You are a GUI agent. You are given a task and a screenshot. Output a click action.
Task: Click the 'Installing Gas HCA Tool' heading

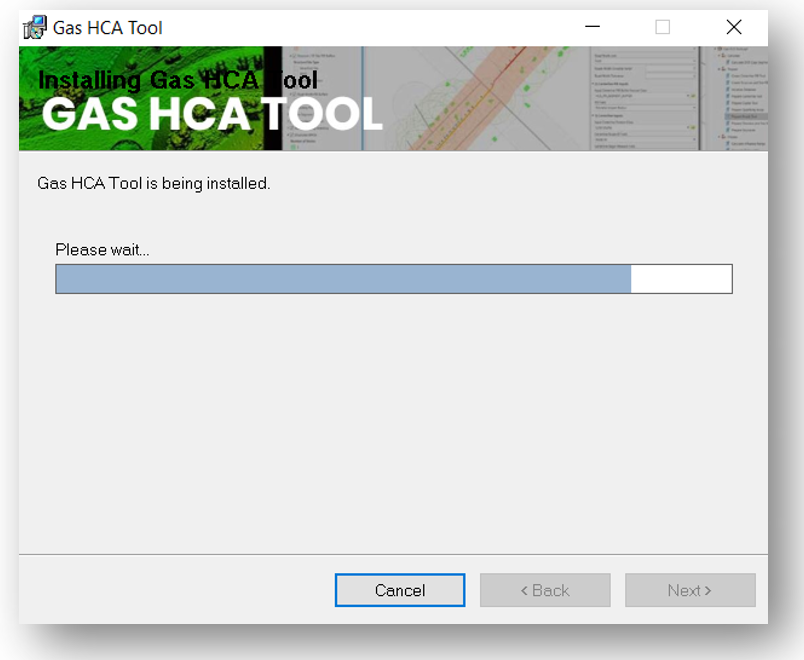pyautogui.click(x=177, y=80)
